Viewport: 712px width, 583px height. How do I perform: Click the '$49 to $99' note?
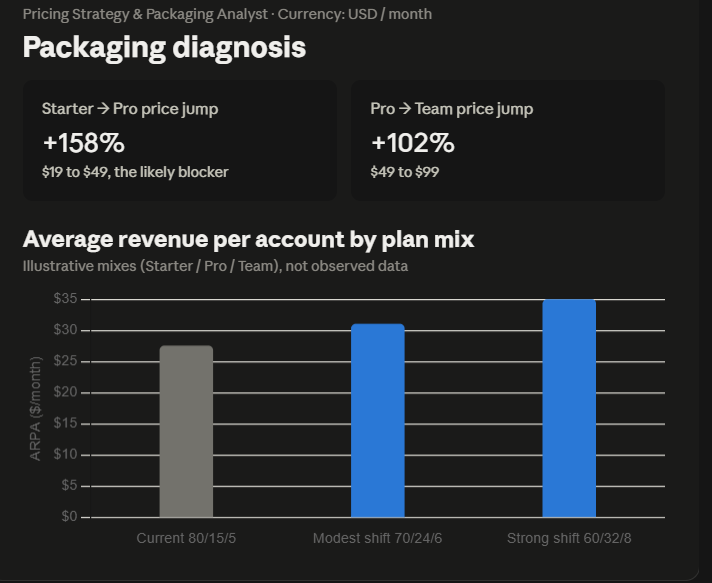[405, 172]
